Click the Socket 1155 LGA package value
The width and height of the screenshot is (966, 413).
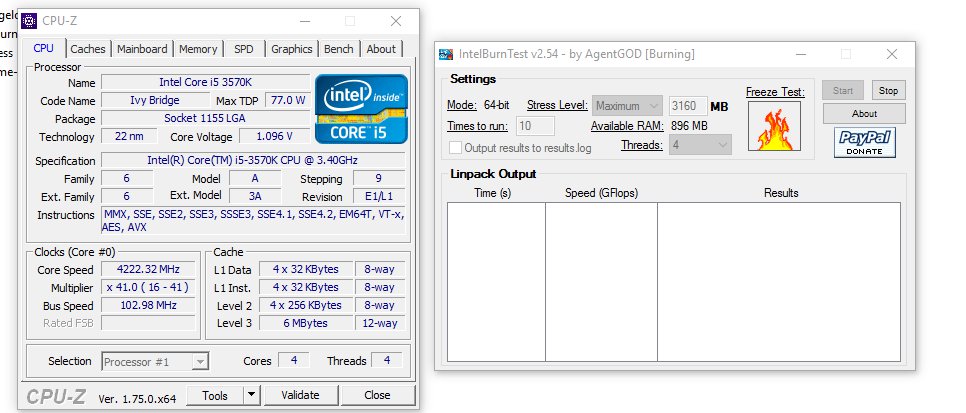205,118
